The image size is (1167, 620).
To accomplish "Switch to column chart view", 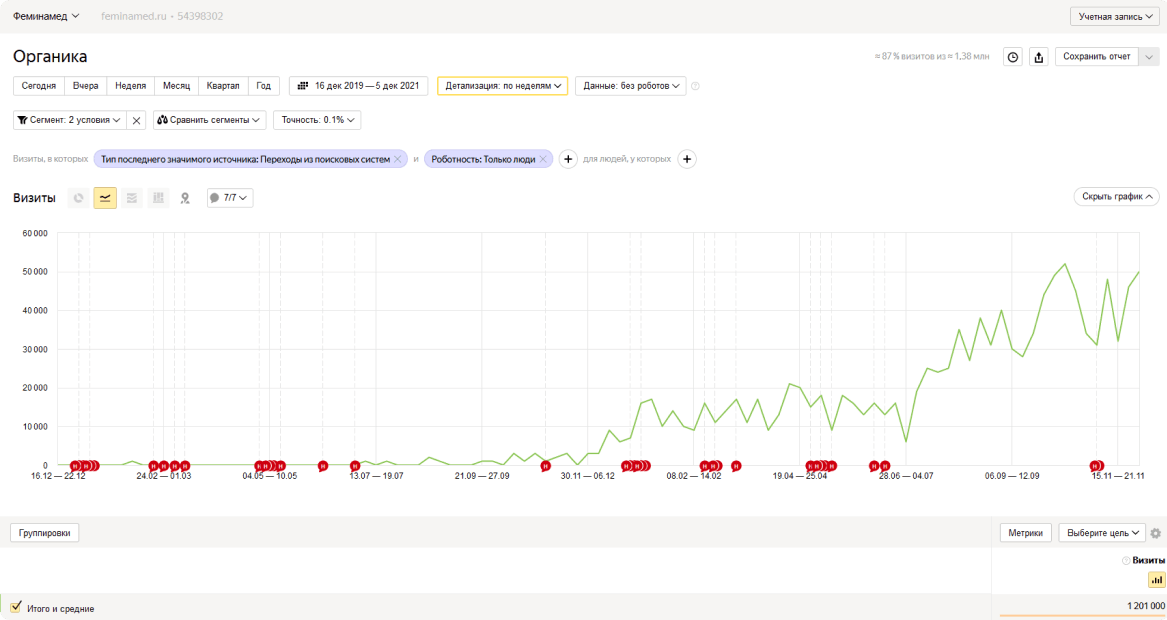I will [x=158, y=198].
